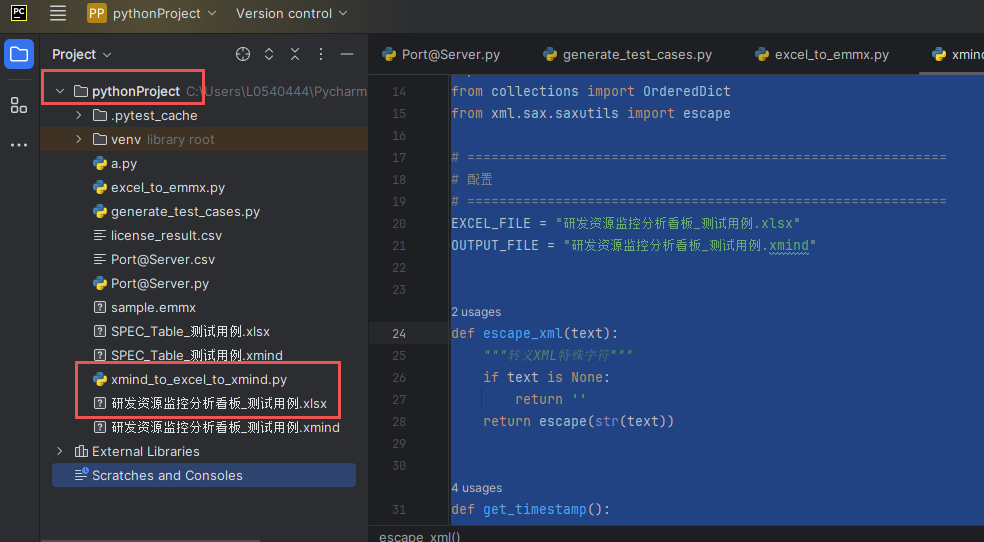Click the EXCEL_FILE variable on line 20

491,223
